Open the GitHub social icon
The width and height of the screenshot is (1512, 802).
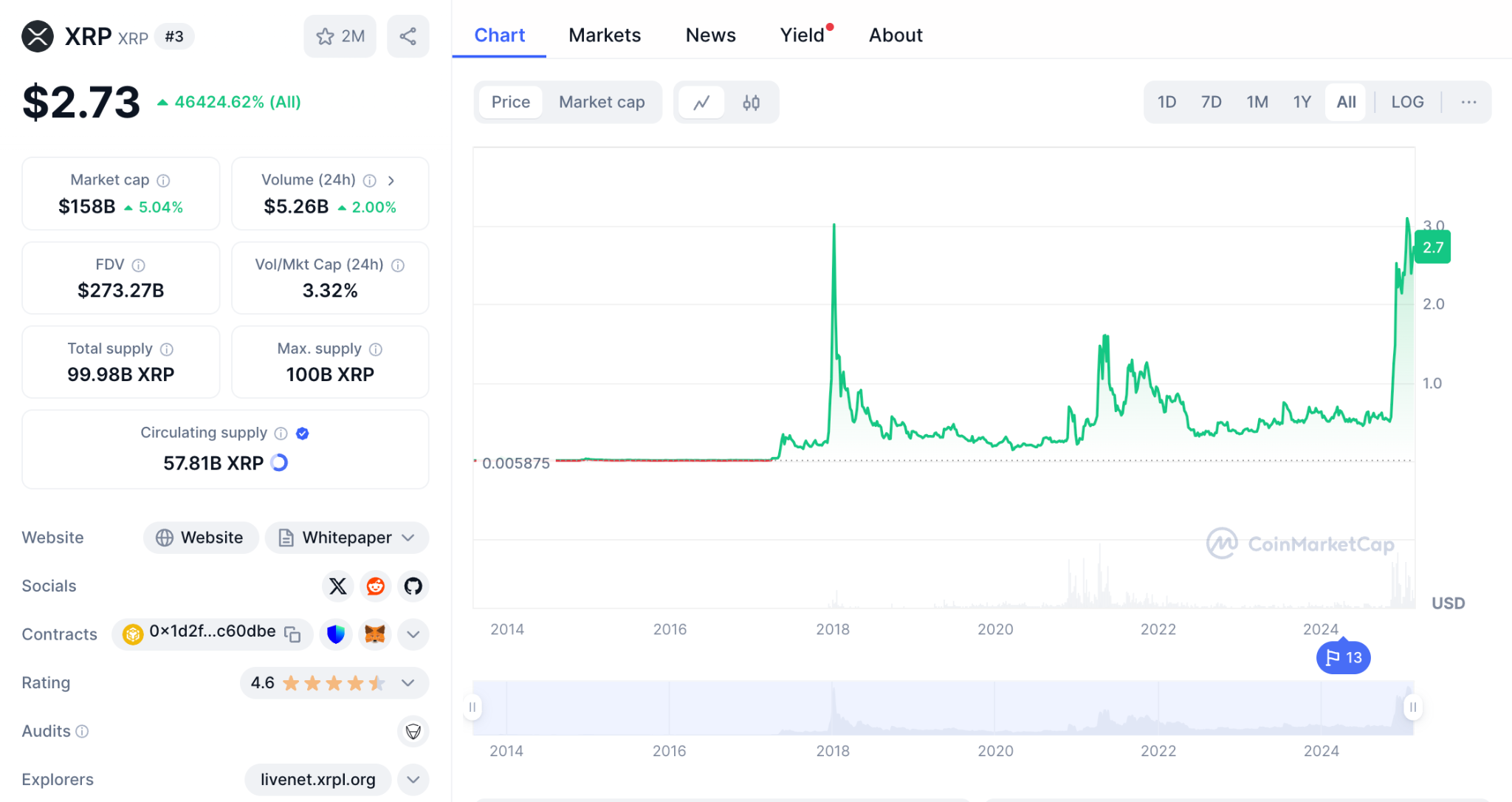click(x=413, y=586)
